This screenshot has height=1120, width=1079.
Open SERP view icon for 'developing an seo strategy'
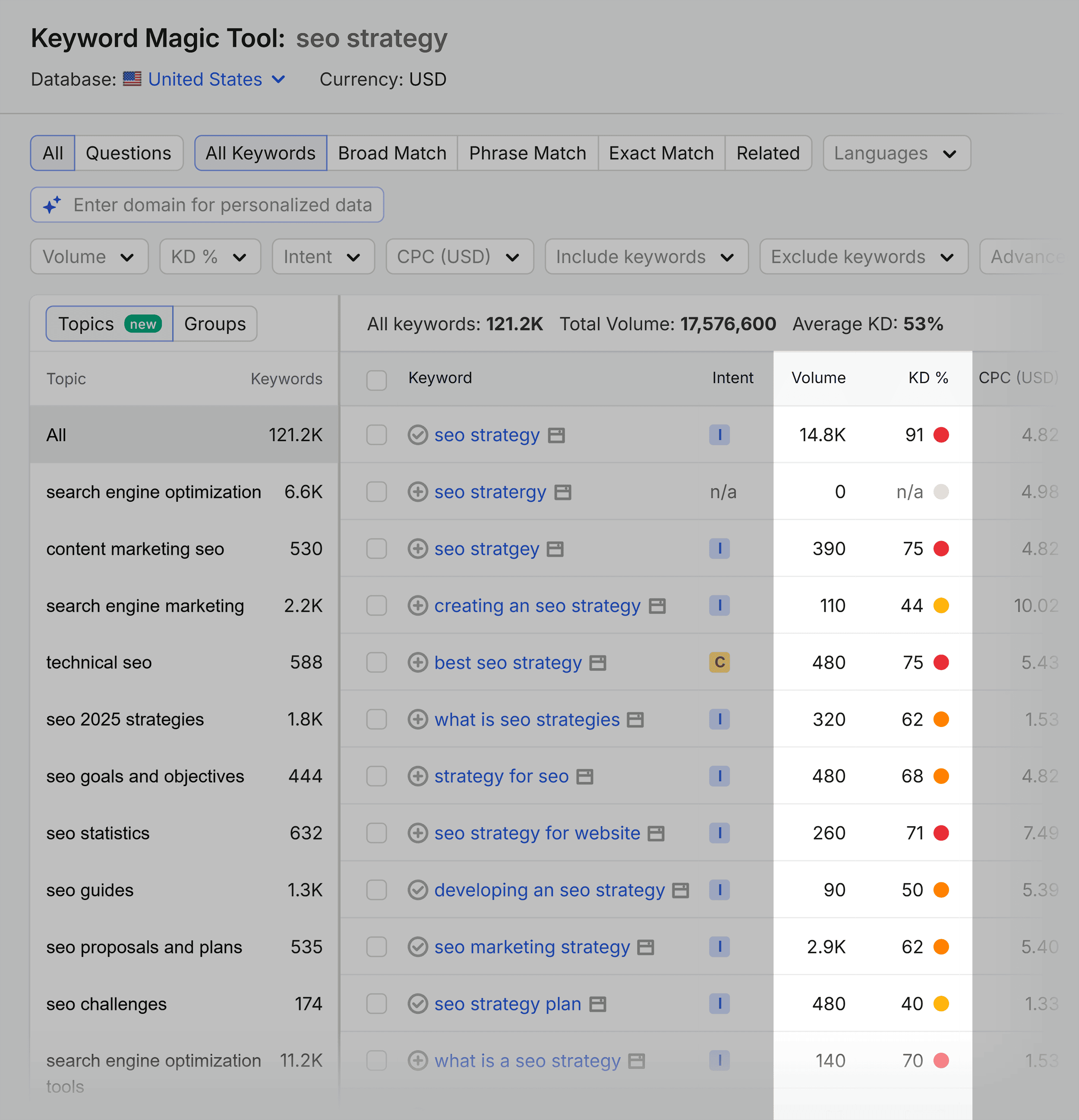(x=680, y=890)
